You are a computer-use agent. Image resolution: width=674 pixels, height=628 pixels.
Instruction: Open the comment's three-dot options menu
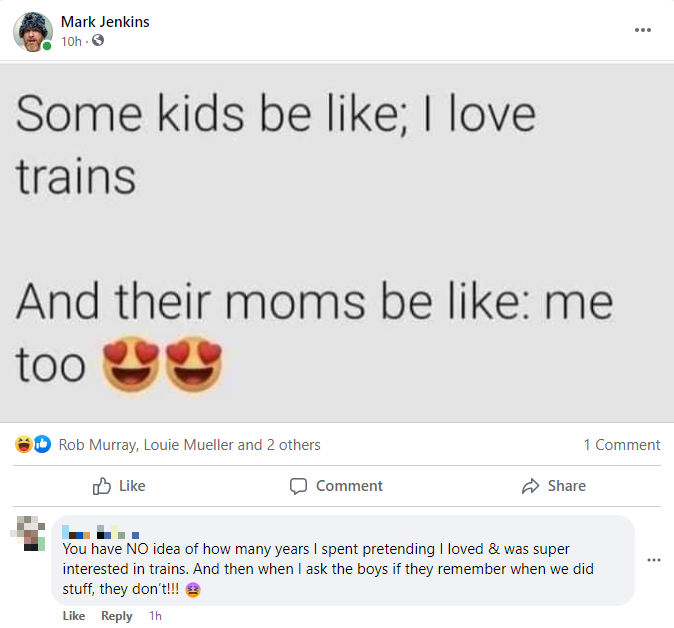click(x=654, y=560)
